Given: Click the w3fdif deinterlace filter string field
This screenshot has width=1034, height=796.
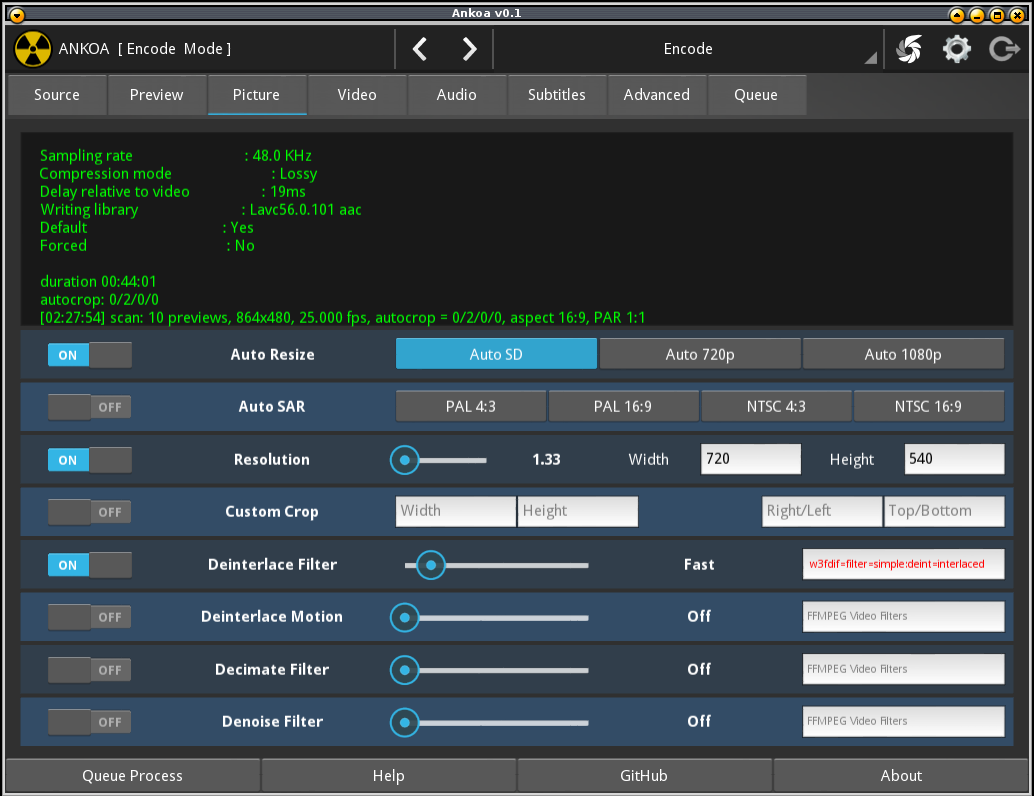Looking at the screenshot, I should [903, 564].
